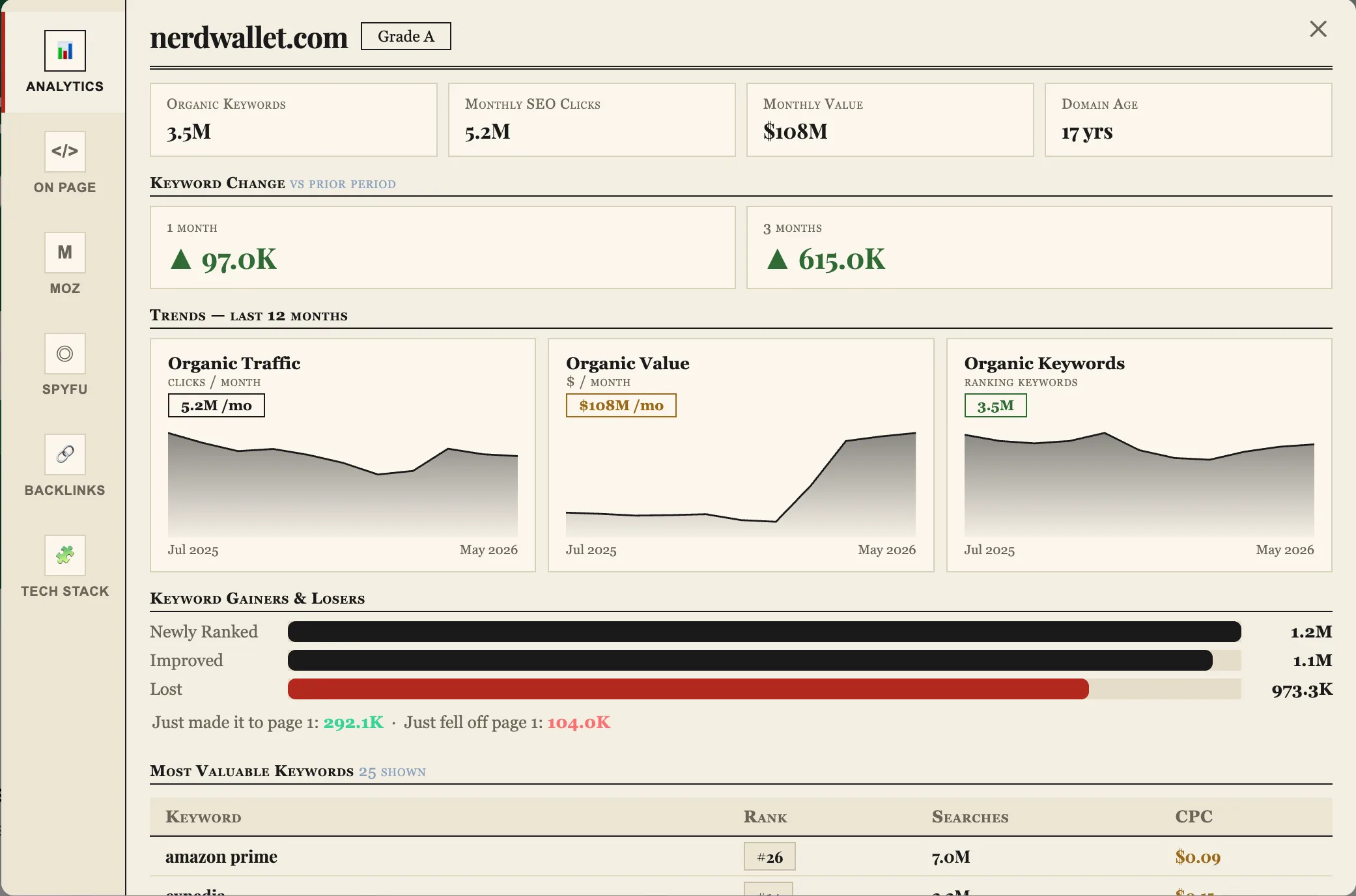
Task: Click the Improved keywords black bar
Action: click(750, 660)
